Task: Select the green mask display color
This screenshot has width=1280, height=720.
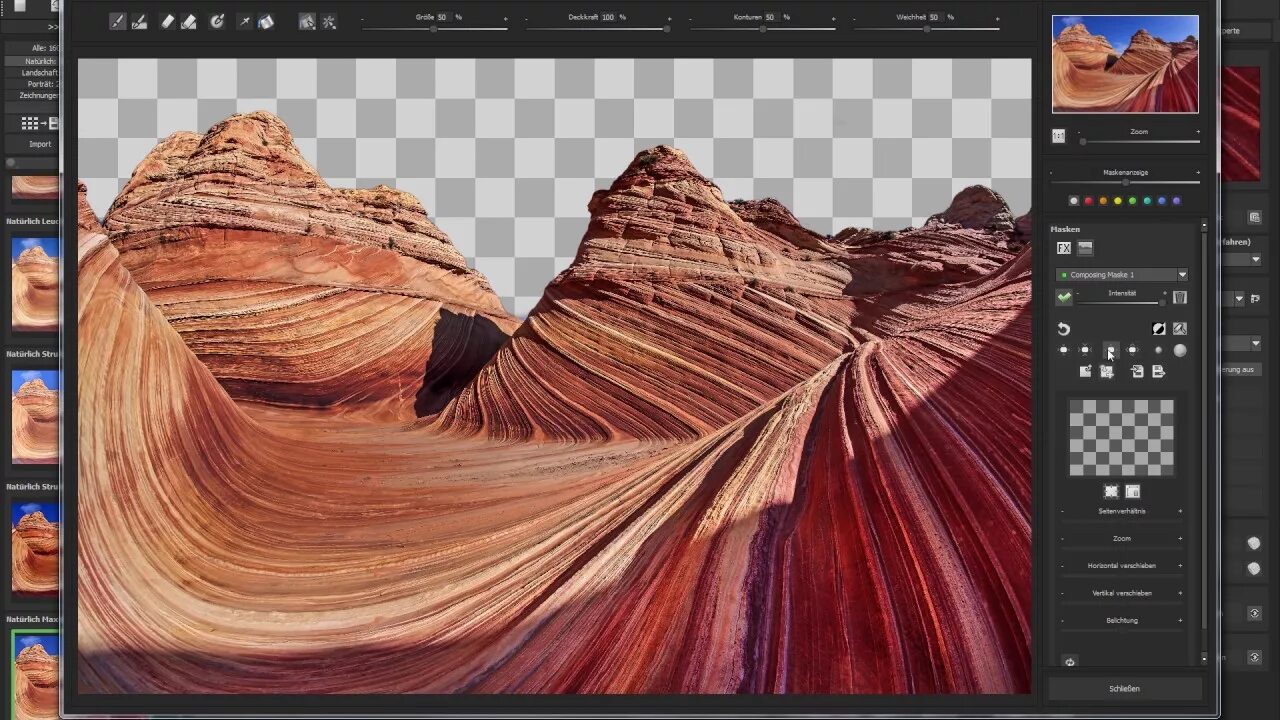Action: [x=1132, y=201]
